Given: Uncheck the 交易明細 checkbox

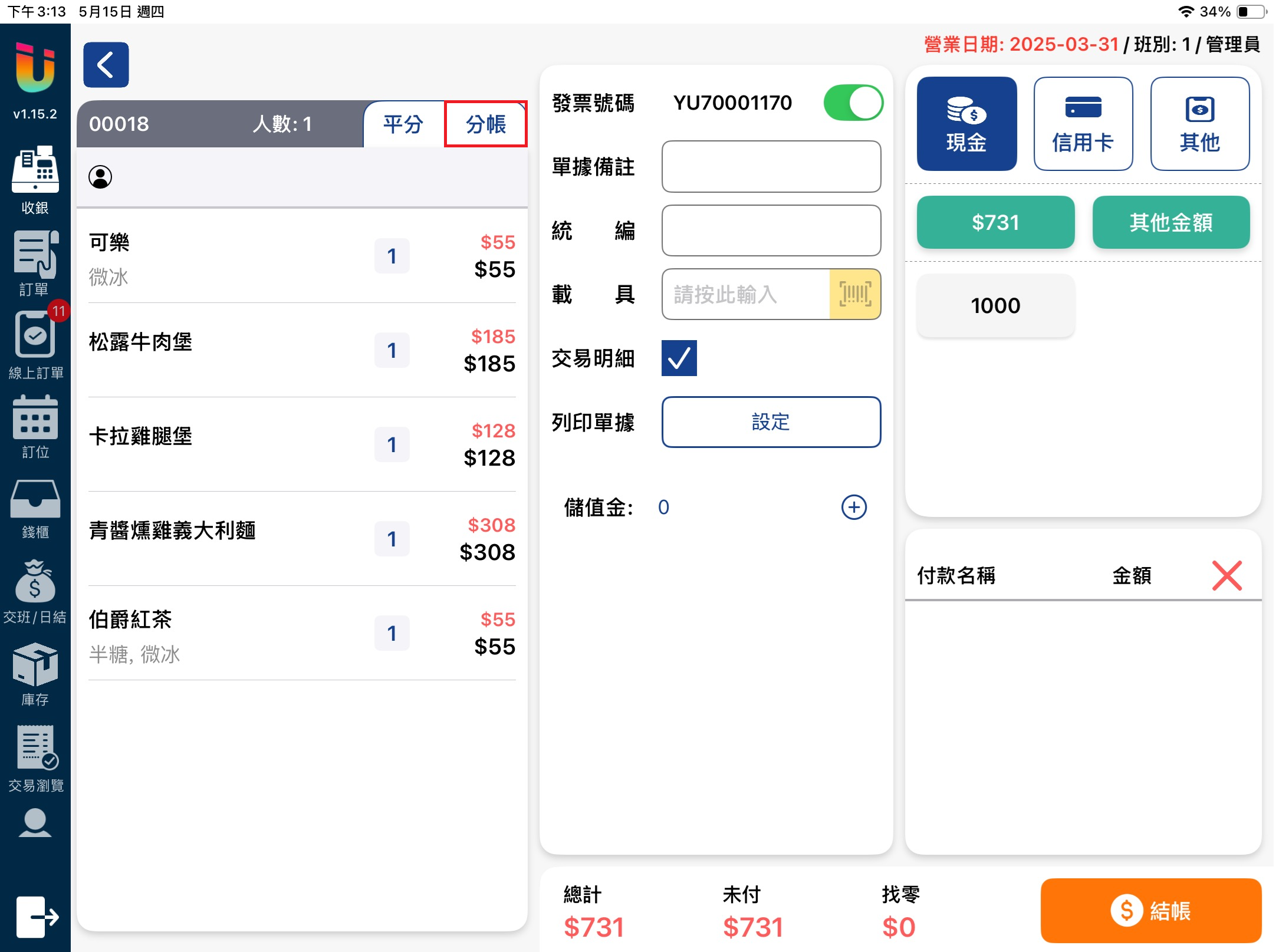Looking at the screenshot, I should coord(679,358).
